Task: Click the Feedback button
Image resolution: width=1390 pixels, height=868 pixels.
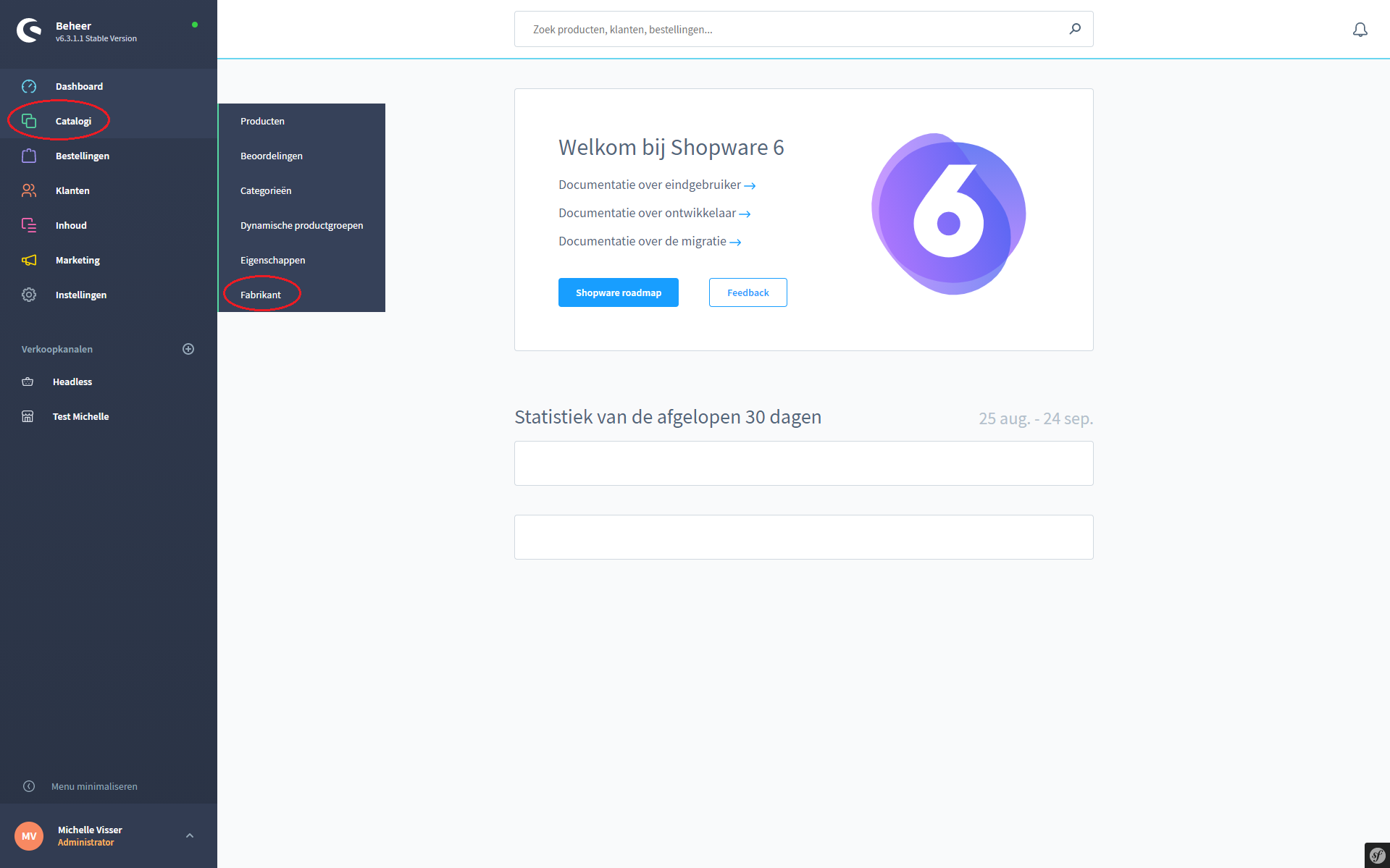Action: click(748, 292)
